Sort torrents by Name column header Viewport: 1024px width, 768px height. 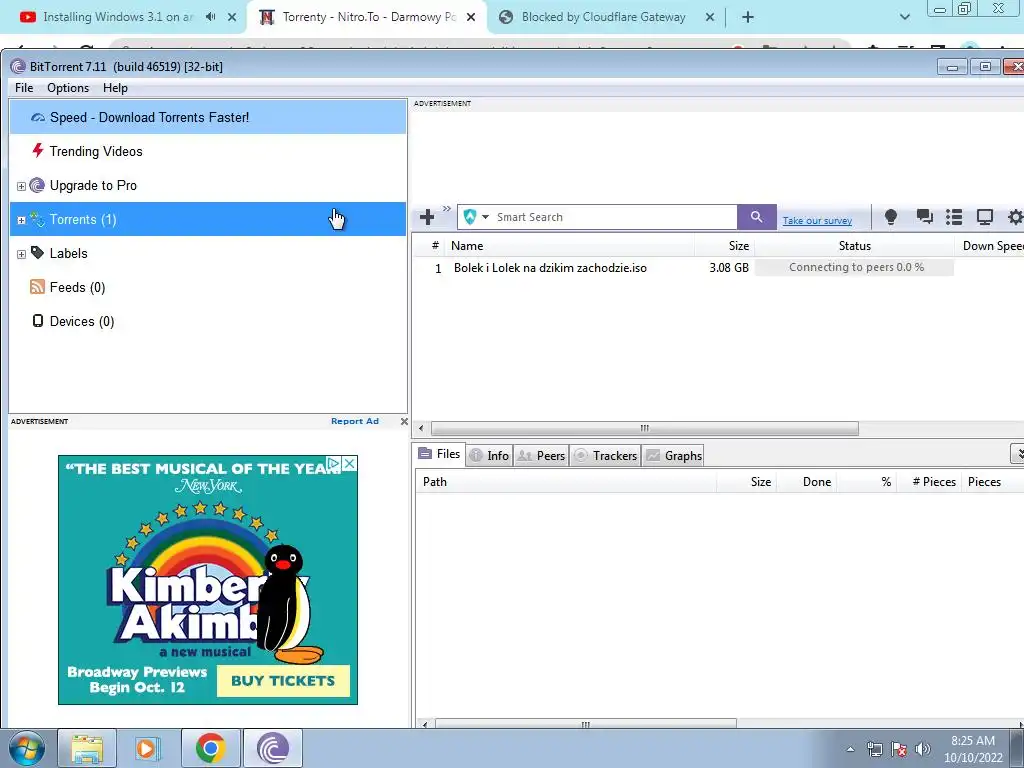coord(569,246)
